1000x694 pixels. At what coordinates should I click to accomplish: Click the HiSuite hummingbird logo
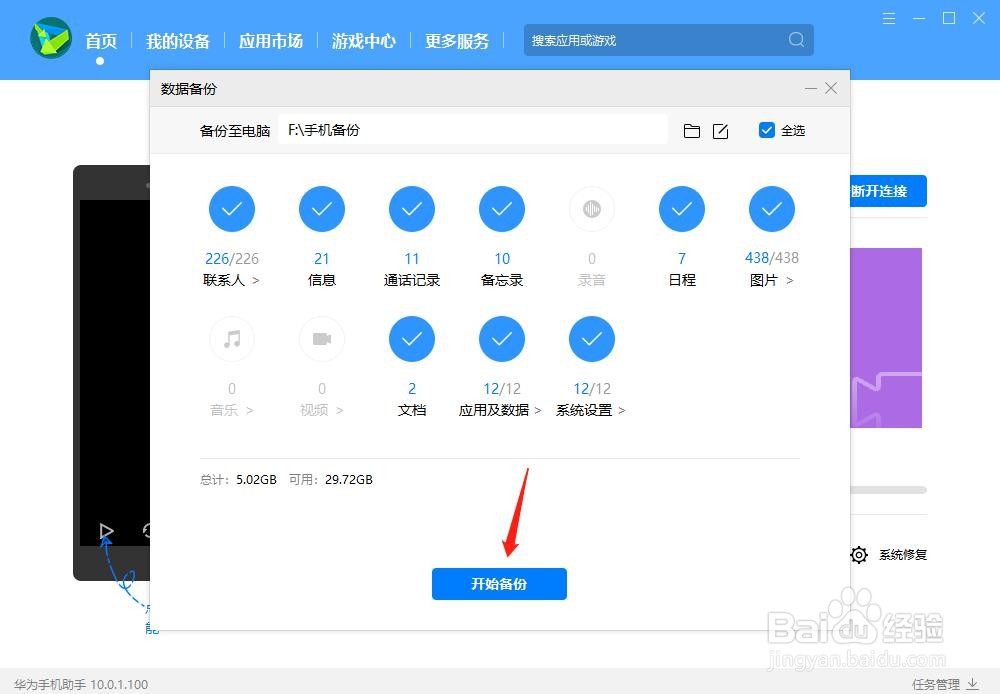click(51, 38)
